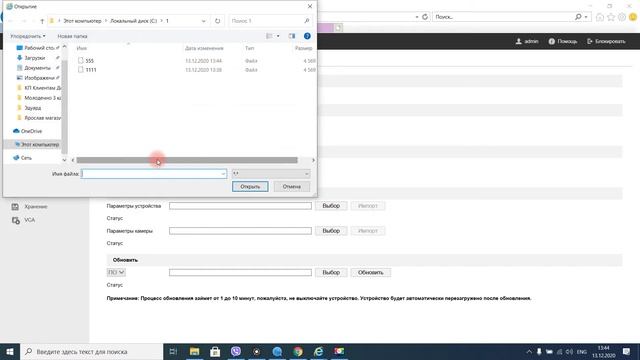The height and width of the screenshot is (360, 640).
Task: Toggle the preview pane icon
Action: [291, 36]
